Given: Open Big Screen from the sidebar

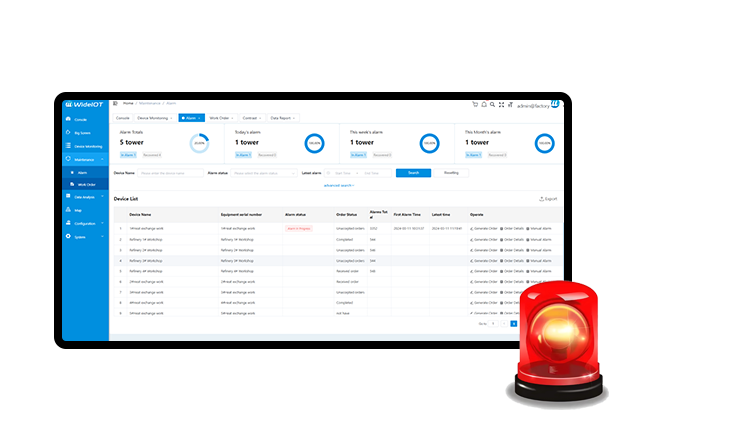Looking at the screenshot, I should [83, 132].
